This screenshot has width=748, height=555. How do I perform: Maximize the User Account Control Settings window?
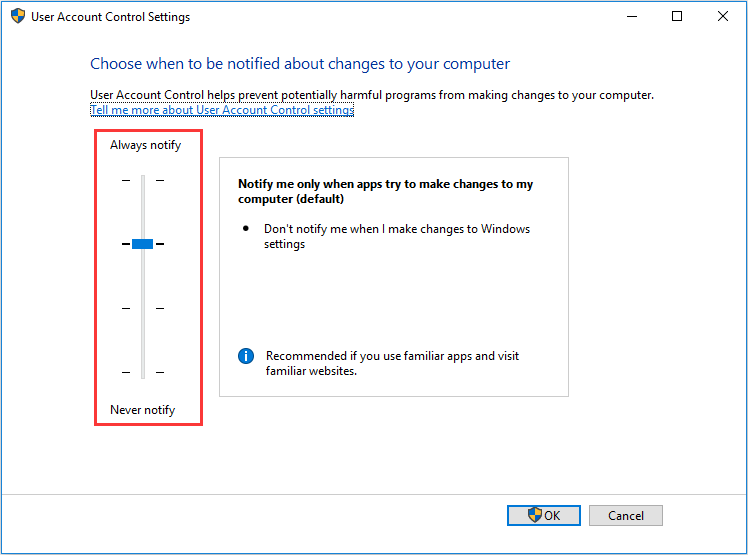pos(677,17)
